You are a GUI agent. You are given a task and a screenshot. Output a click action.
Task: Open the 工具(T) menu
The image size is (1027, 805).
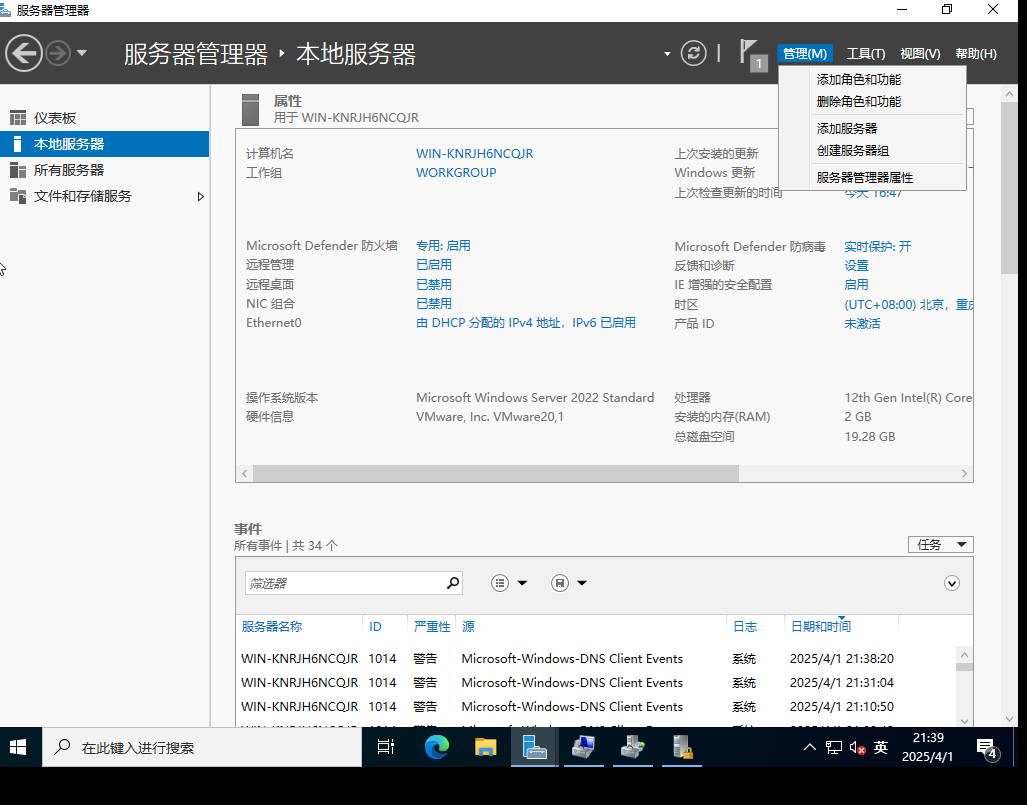[x=865, y=54]
